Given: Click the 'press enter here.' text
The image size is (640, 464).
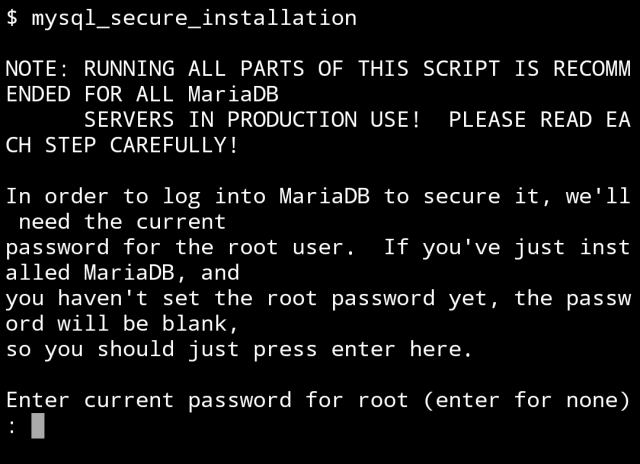Looking at the screenshot, I should 363,349.
